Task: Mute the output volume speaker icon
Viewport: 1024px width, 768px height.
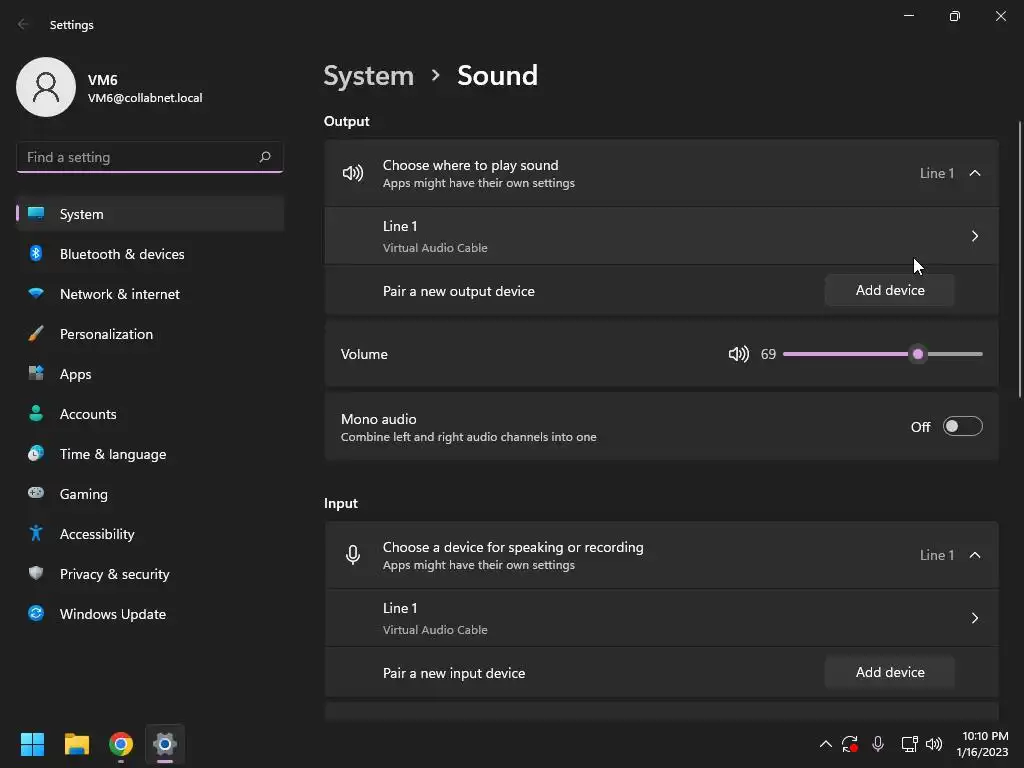Action: pos(739,354)
